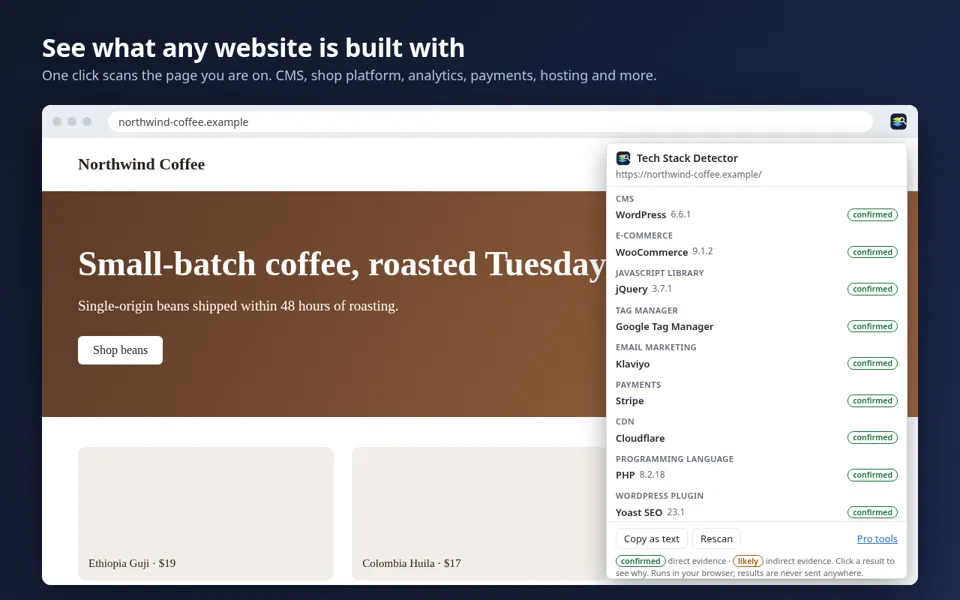Image resolution: width=960 pixels, height=600 pixels.
Task: Rescan the page with Rescan button
Action: (x=716, y=539)
